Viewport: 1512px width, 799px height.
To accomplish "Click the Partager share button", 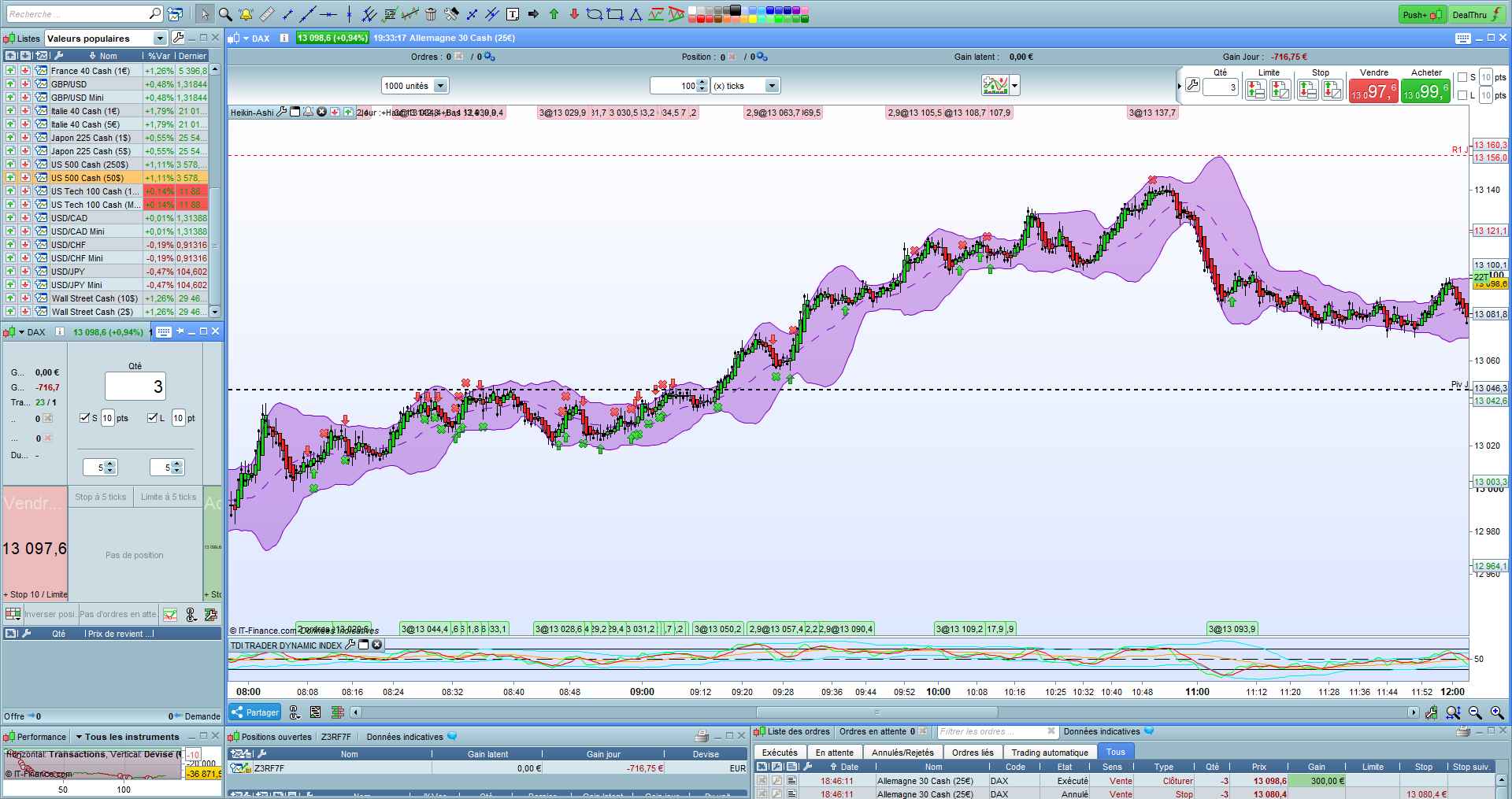I will pyautogui.click(x=254, y=712).
